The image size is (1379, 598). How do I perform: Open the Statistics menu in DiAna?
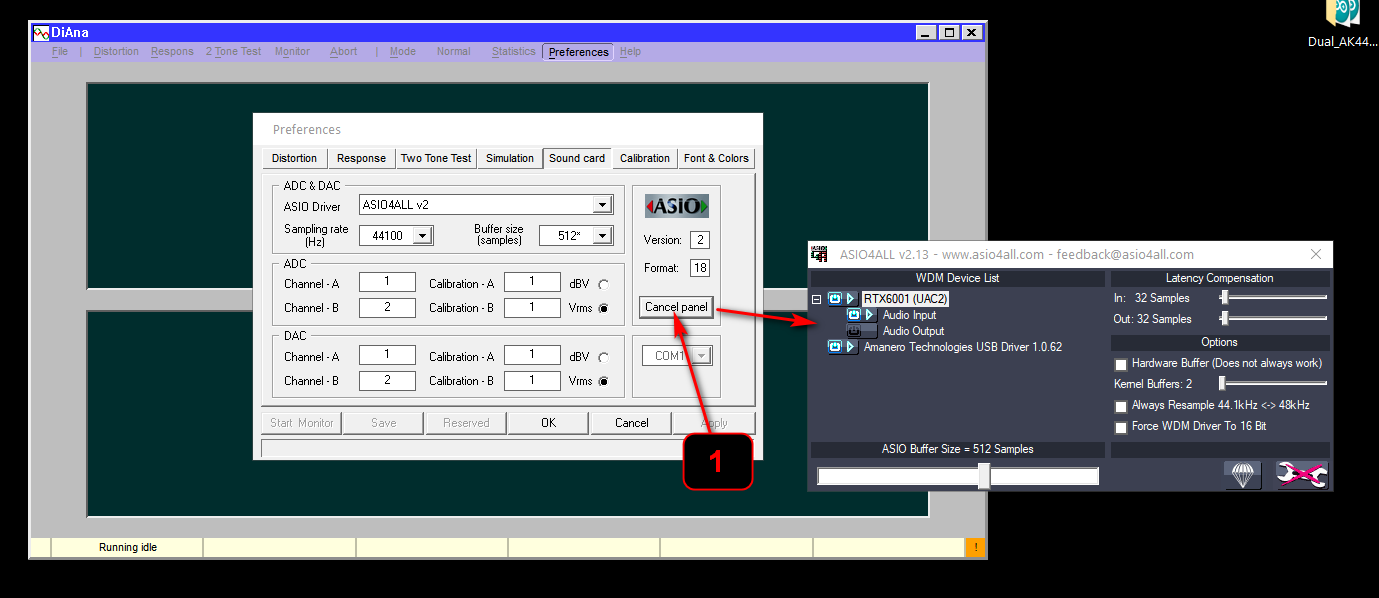tap(513, 52)
